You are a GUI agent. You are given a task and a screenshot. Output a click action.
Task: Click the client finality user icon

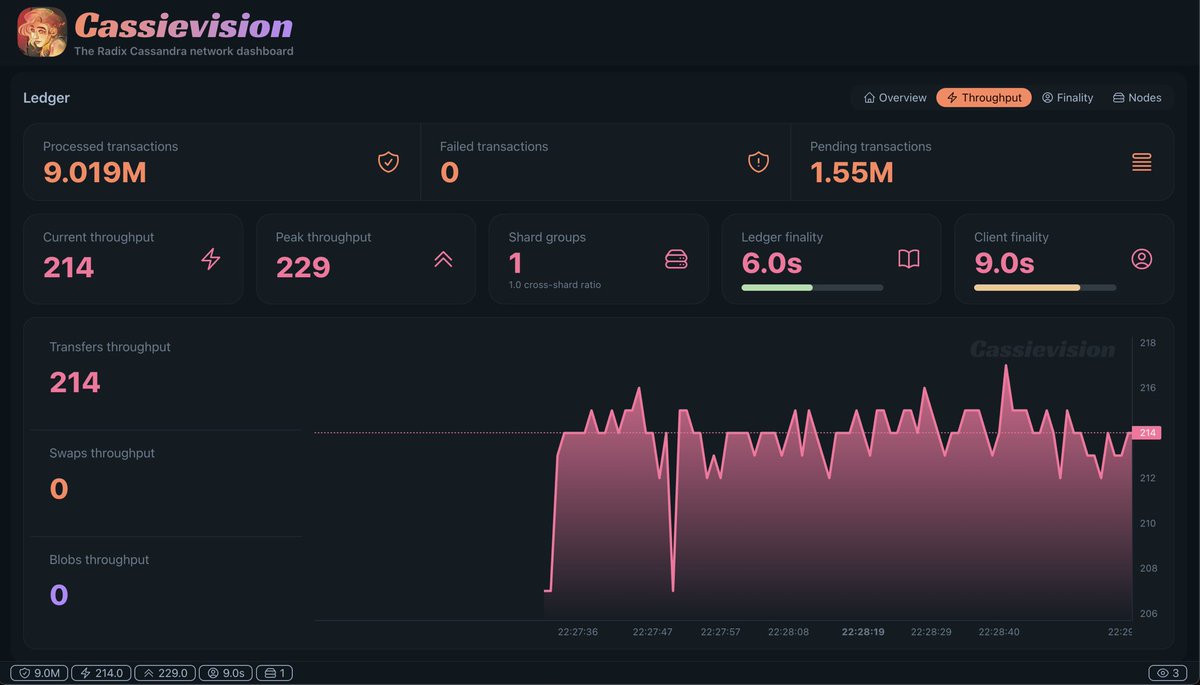coord(1141,258)
